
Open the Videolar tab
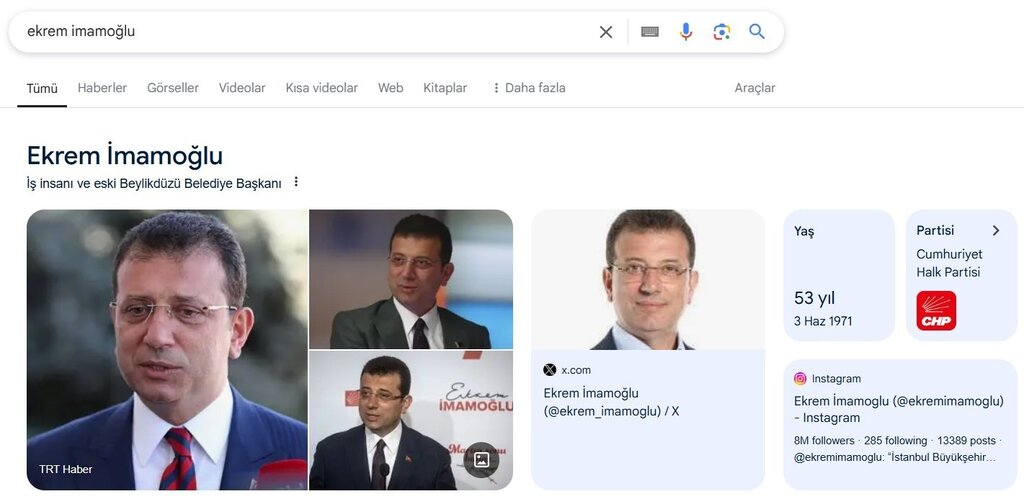[242, 88]
